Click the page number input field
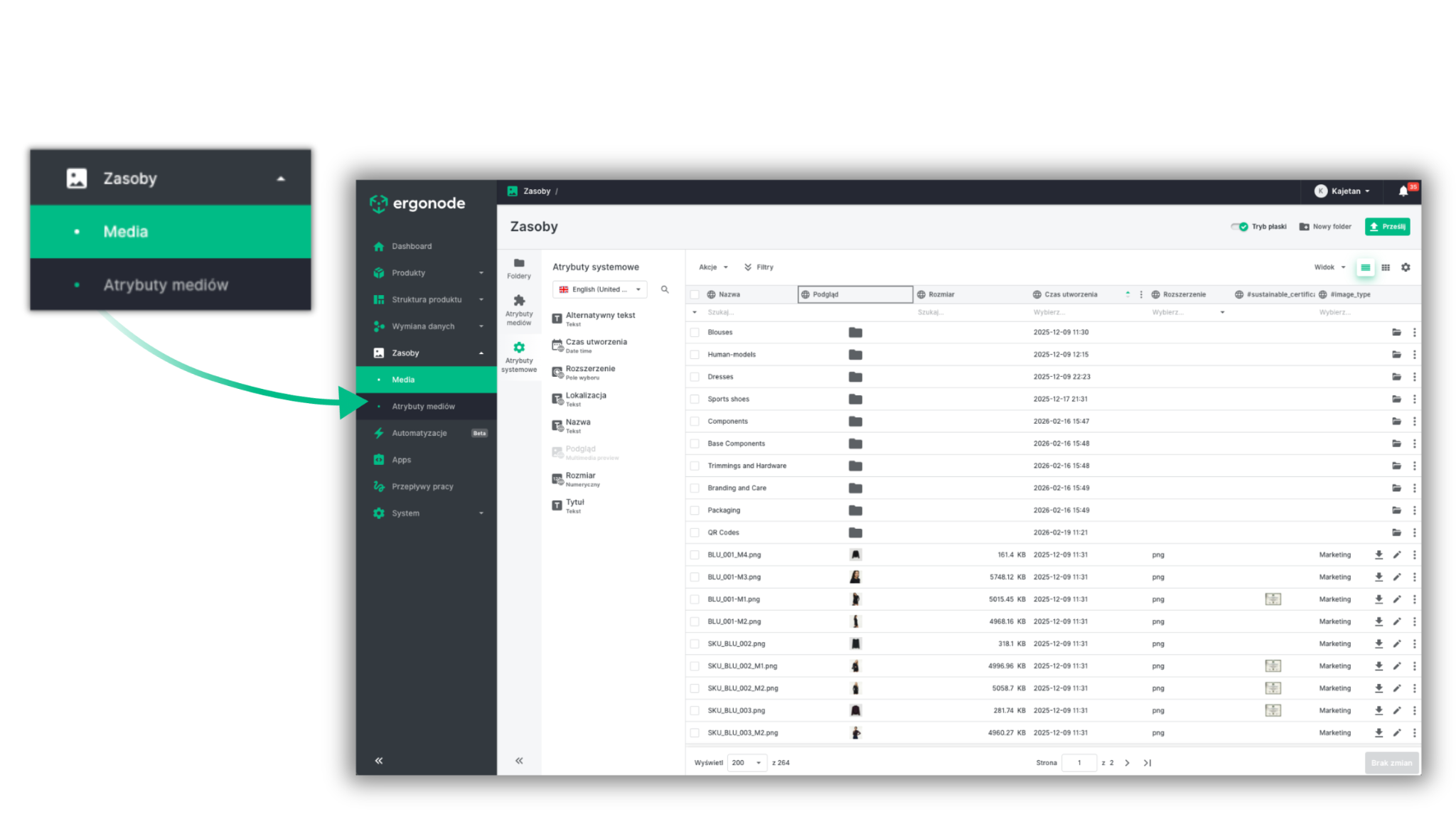Image resolution: width=1456 pixels, height=819 pixels. pyautogui.click(x=1078, y=763)
